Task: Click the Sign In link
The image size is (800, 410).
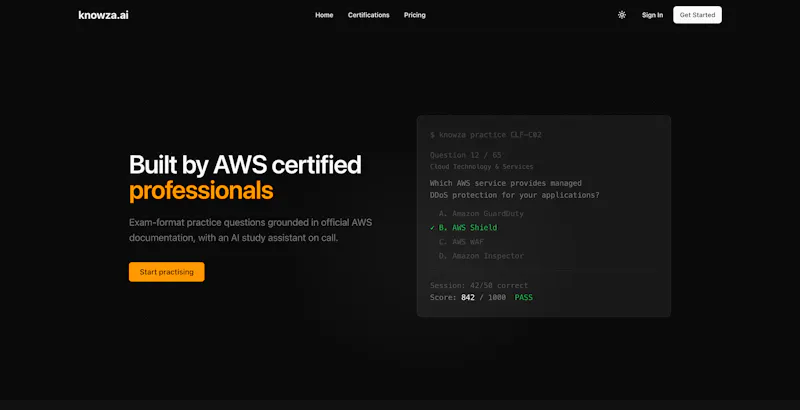Action: point(652,15)
